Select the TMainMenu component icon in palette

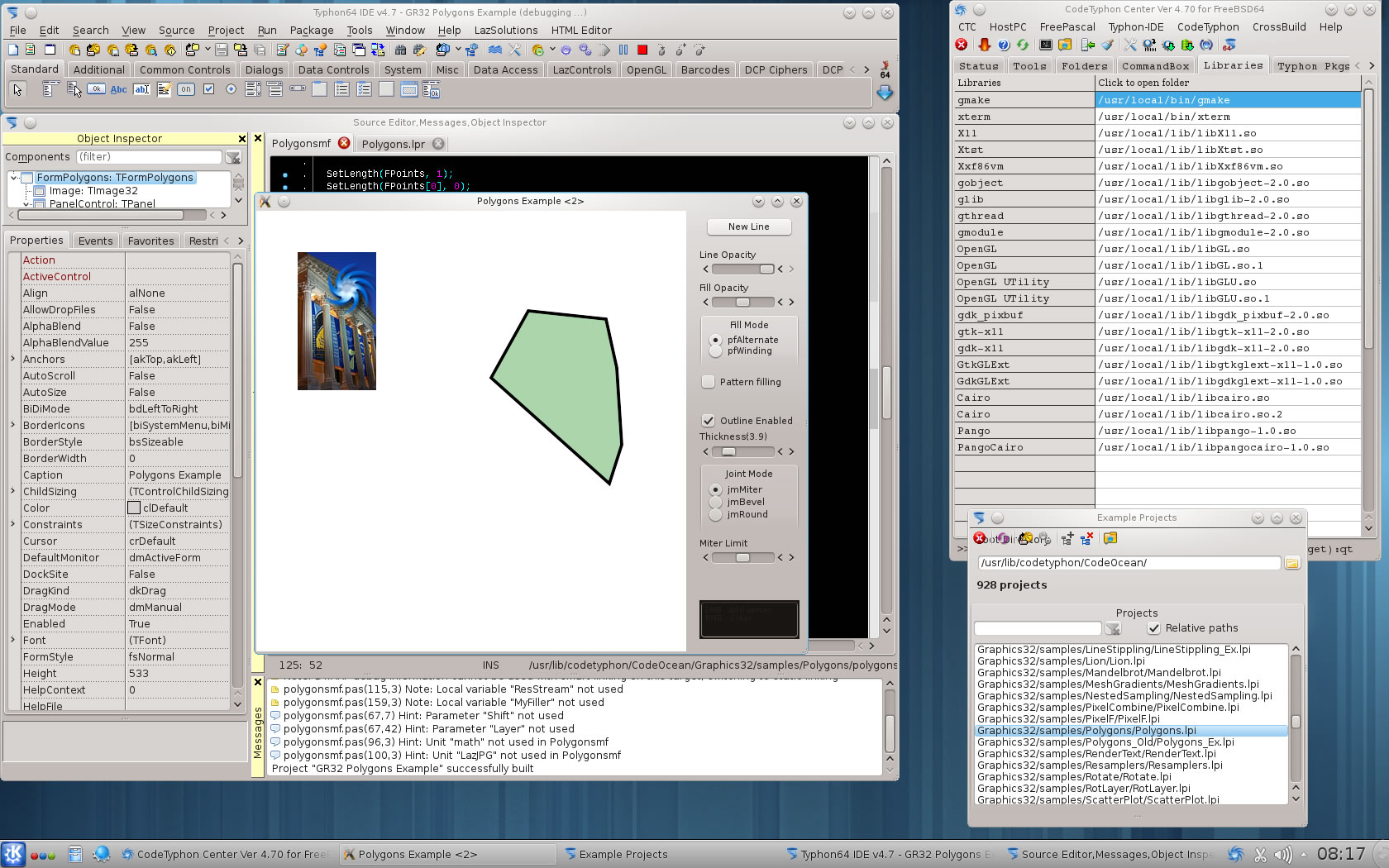tap(50, 89)
